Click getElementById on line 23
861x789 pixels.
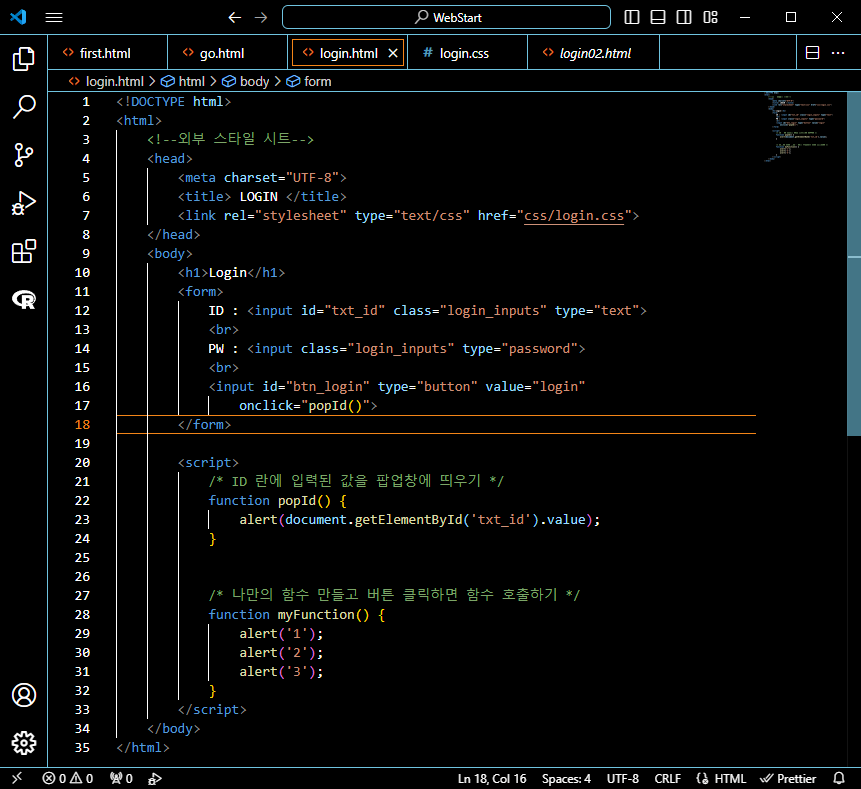pos(409,519)
